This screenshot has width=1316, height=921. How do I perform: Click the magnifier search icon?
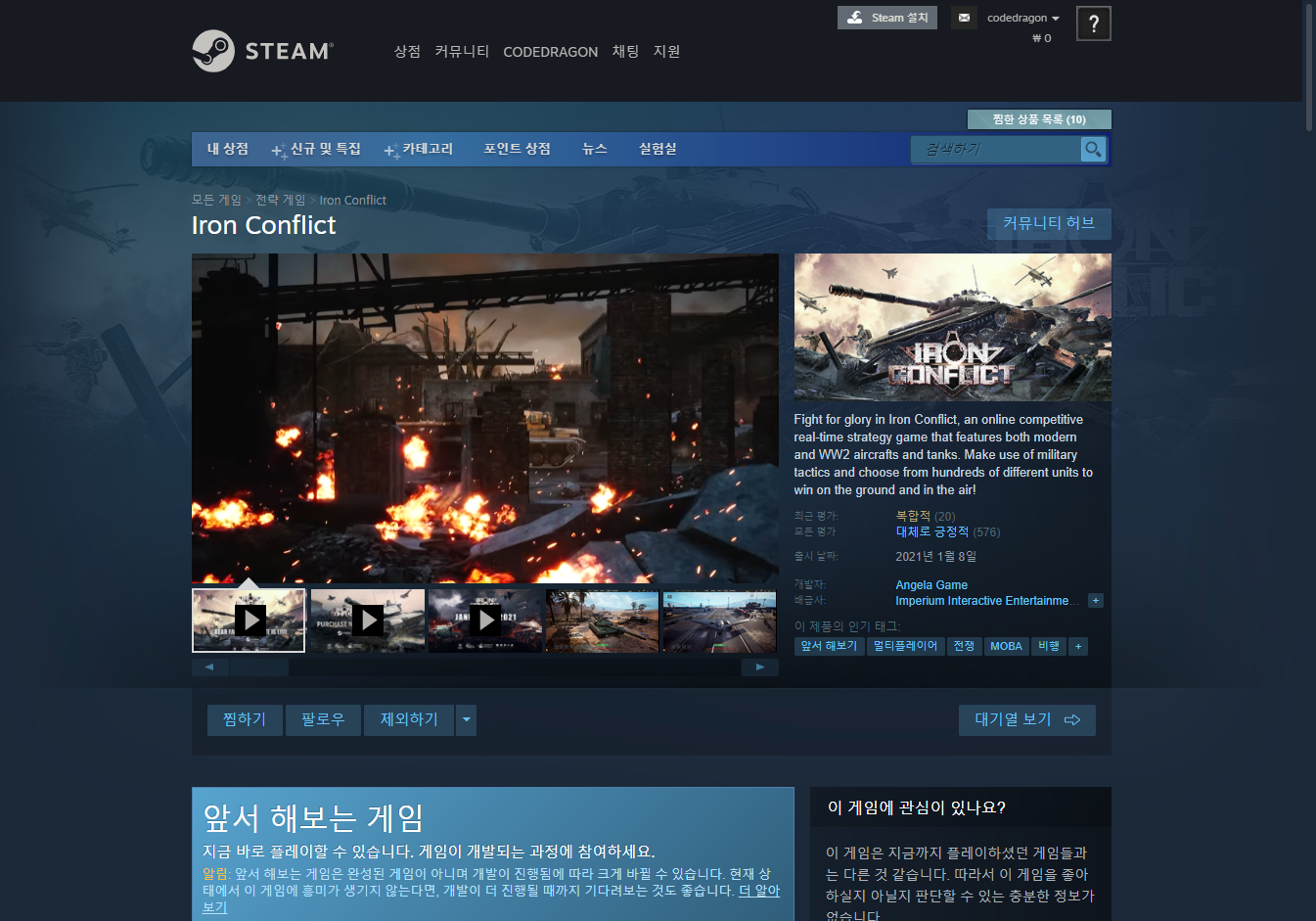pos(1093,149)
